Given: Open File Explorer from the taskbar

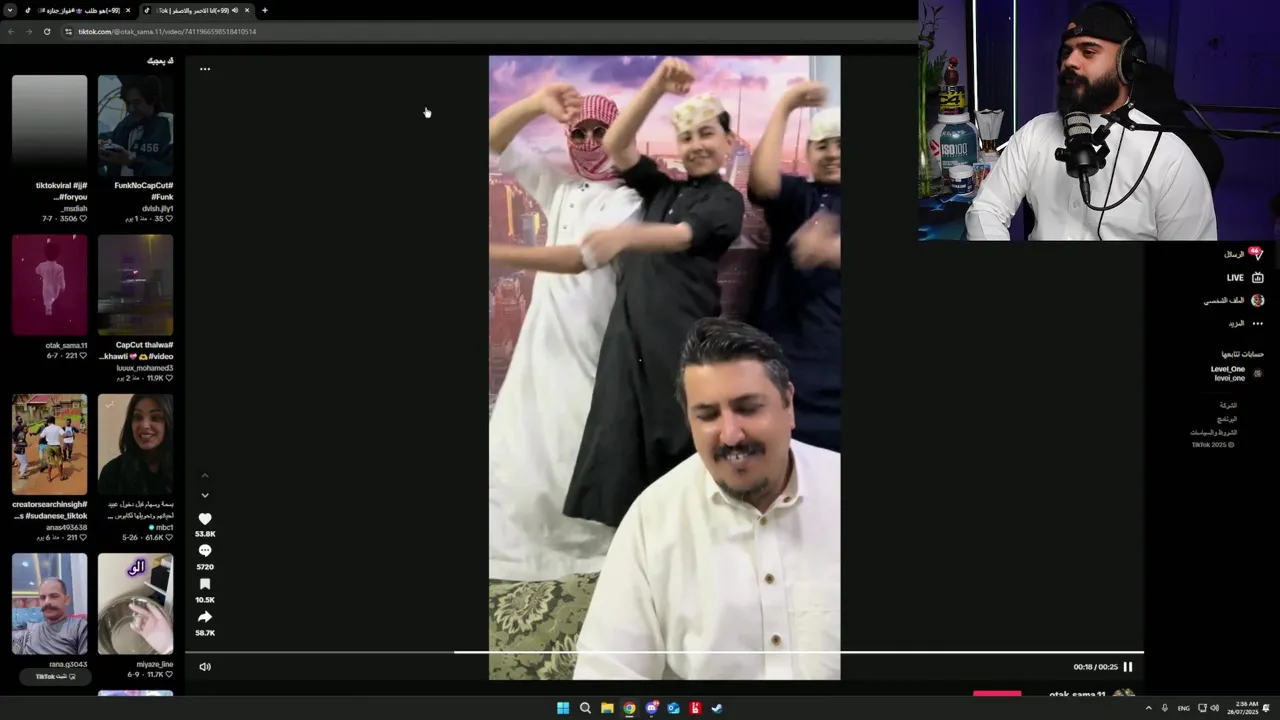Looking at the screenshot, I should point(607,708).
